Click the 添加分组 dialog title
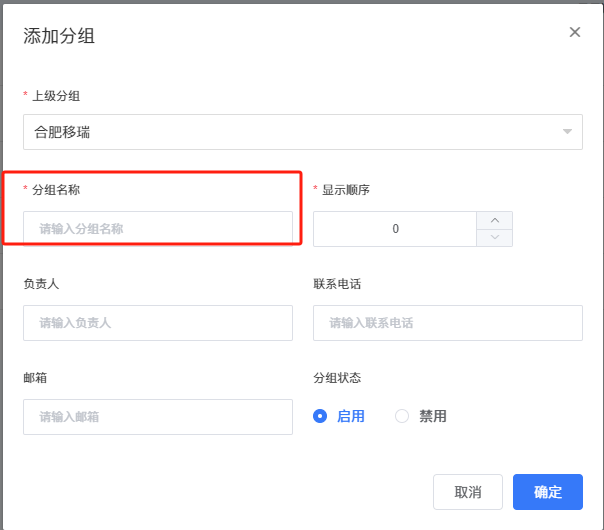The image size is (604, 530). [59, 37]
